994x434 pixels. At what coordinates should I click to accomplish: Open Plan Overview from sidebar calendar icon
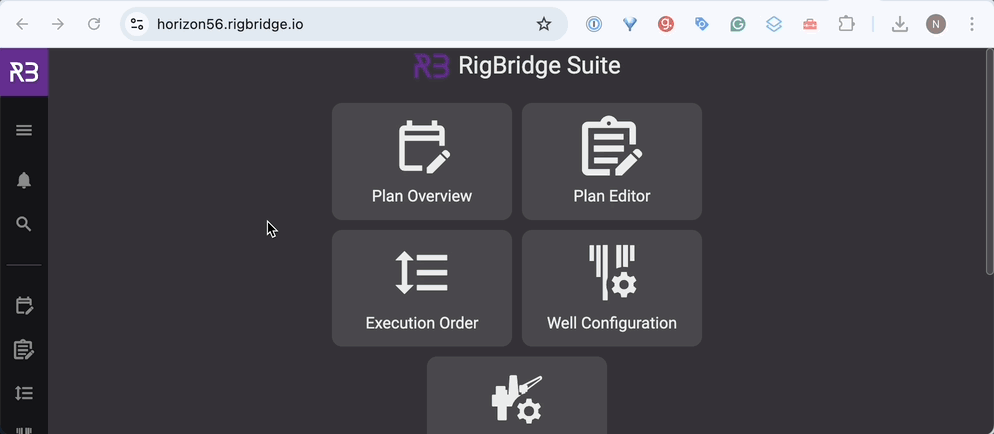(24, 305)
